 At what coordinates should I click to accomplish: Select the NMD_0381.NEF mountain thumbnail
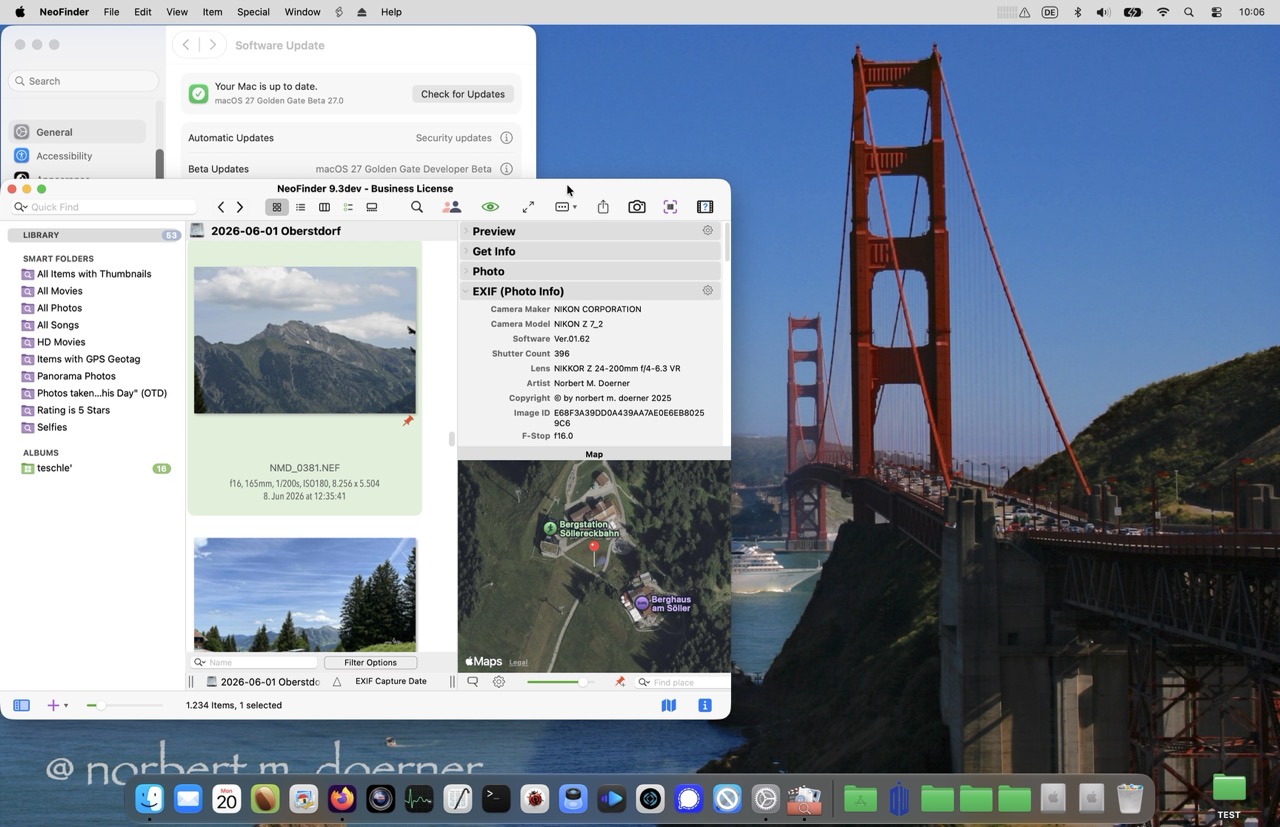pos(305,340)
